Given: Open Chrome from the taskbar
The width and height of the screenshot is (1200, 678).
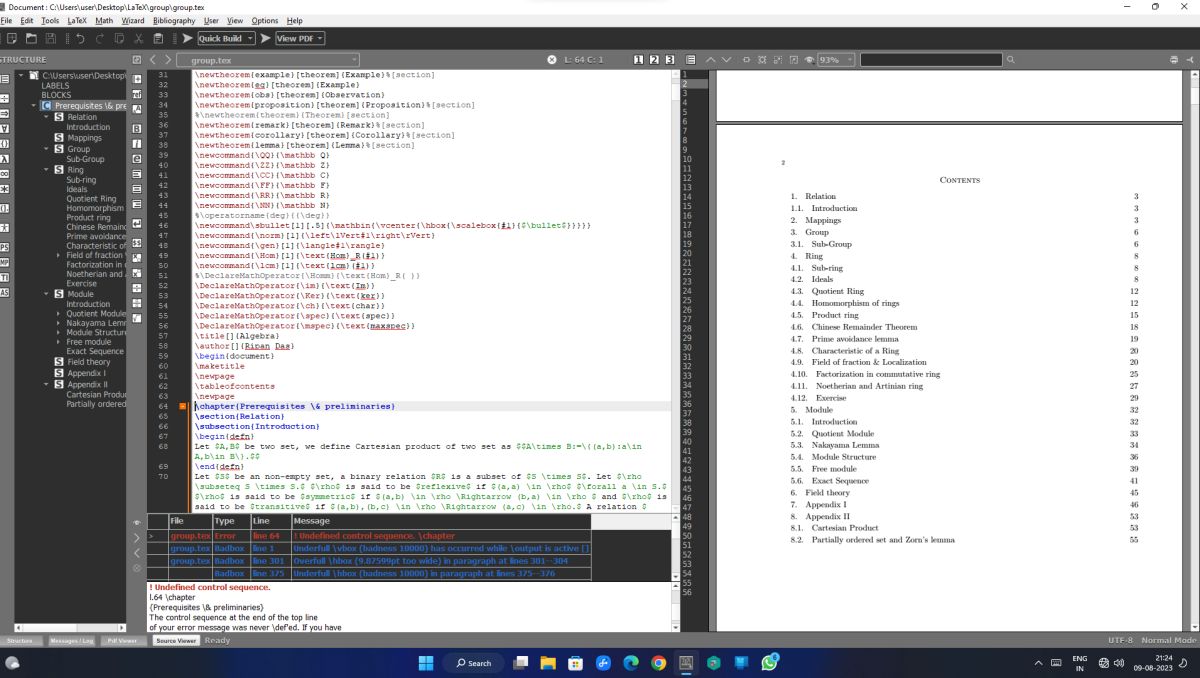Looking at the screenshot, I should [x=658, y=662].
